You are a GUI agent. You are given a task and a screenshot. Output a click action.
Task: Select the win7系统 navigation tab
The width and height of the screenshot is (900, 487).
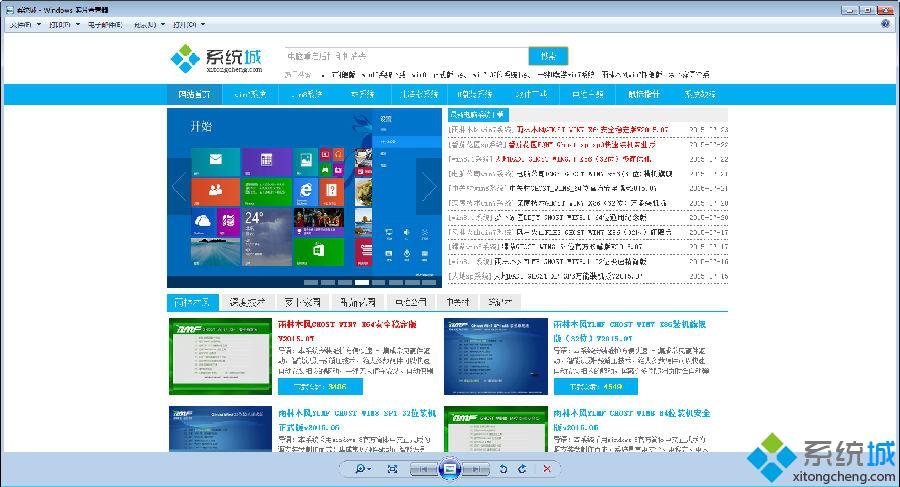250,94
